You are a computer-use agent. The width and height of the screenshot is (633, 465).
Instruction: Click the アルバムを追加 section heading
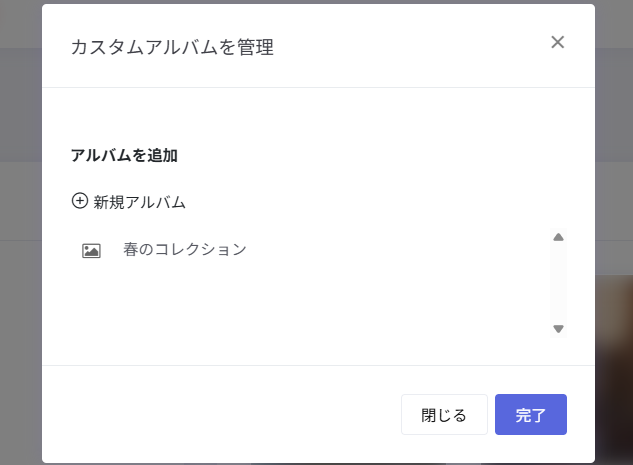(124, 155)
